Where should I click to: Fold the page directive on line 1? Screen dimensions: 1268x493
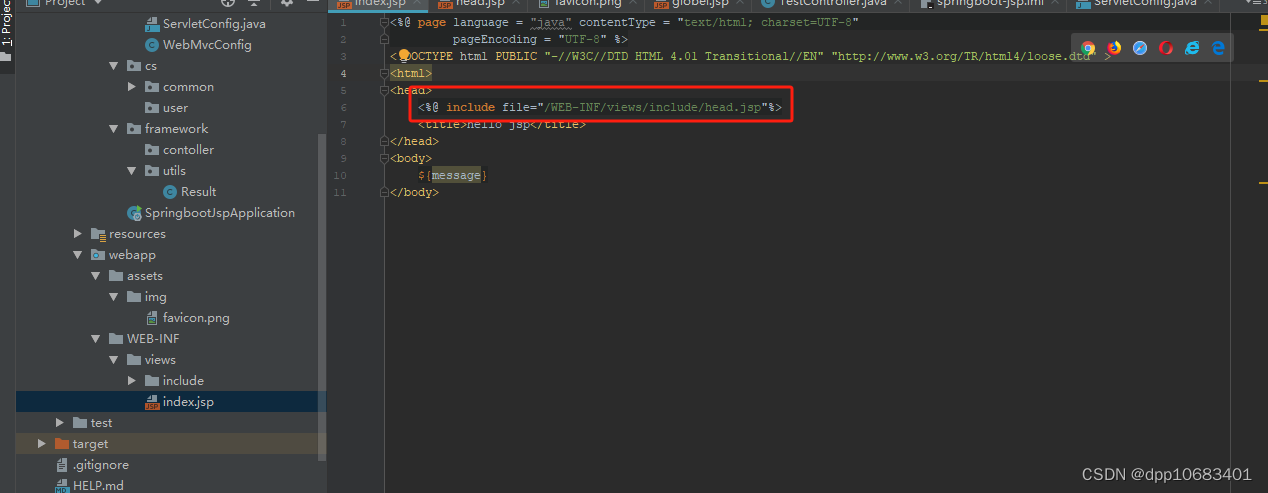tap(384, 22)
